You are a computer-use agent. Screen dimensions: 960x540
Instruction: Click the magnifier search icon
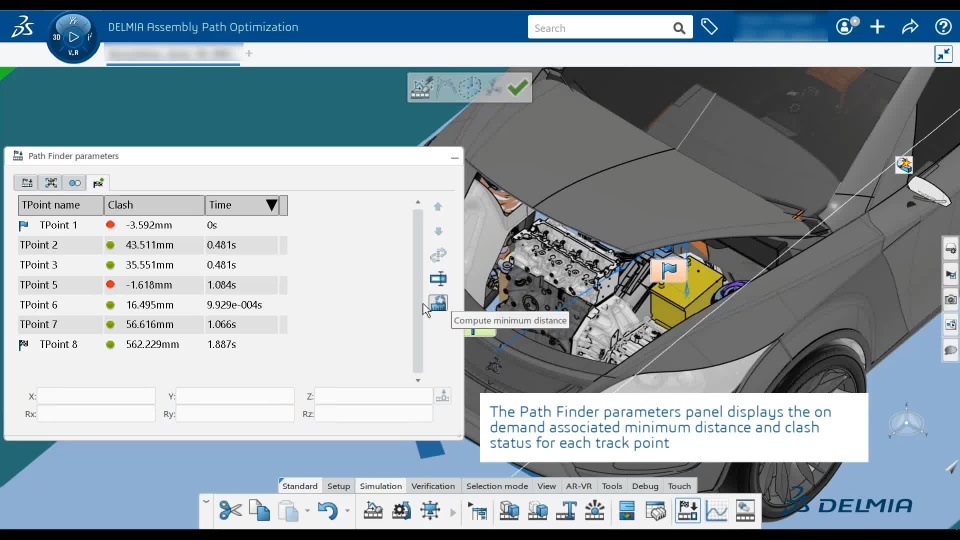point(679,28)
